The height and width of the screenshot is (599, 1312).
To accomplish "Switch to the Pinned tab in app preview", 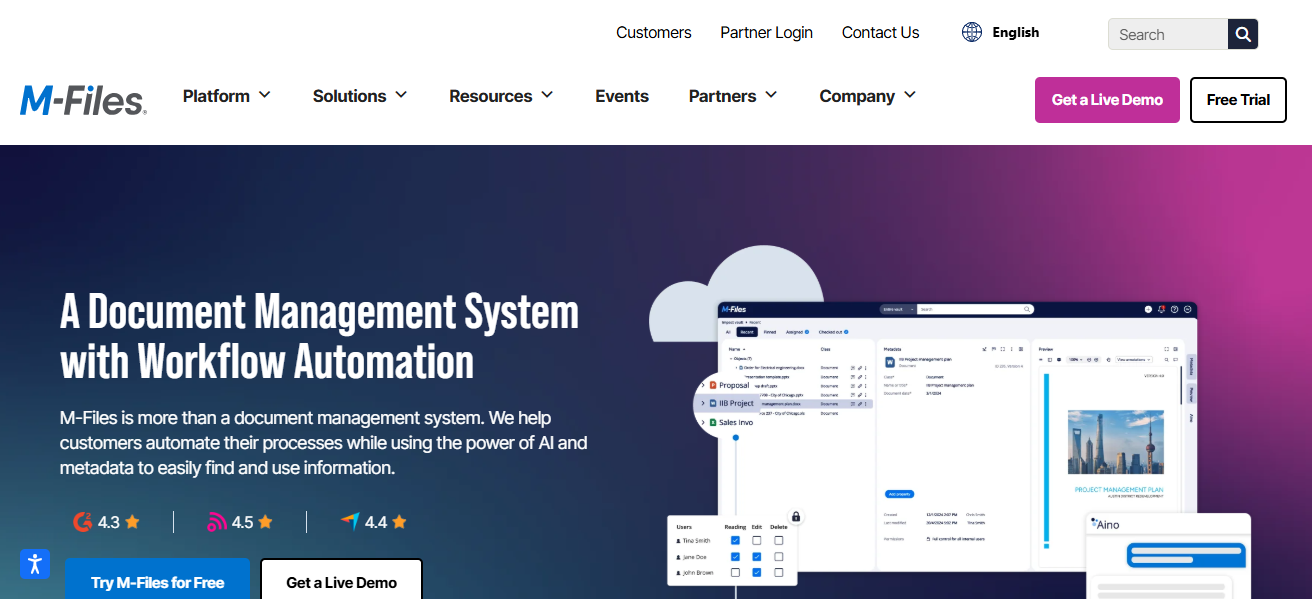I will [x=770, y=331].
